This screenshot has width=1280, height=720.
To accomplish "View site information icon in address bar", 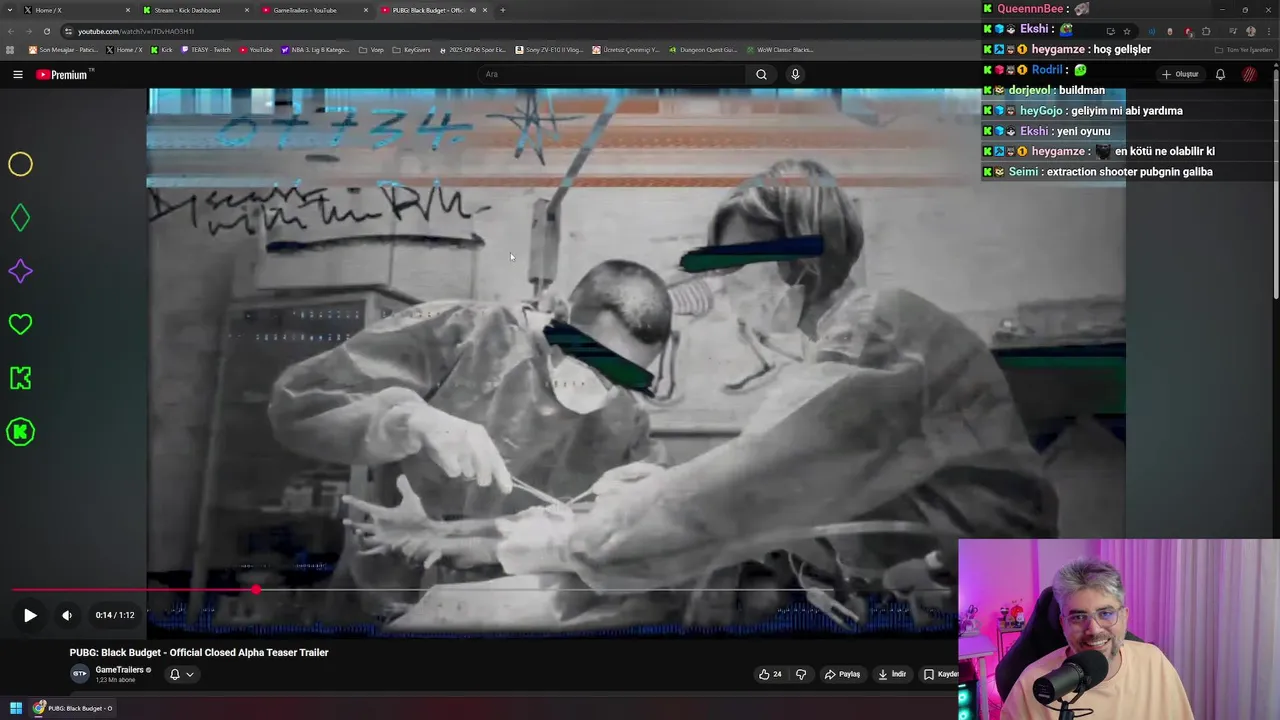I will [68, 31].
